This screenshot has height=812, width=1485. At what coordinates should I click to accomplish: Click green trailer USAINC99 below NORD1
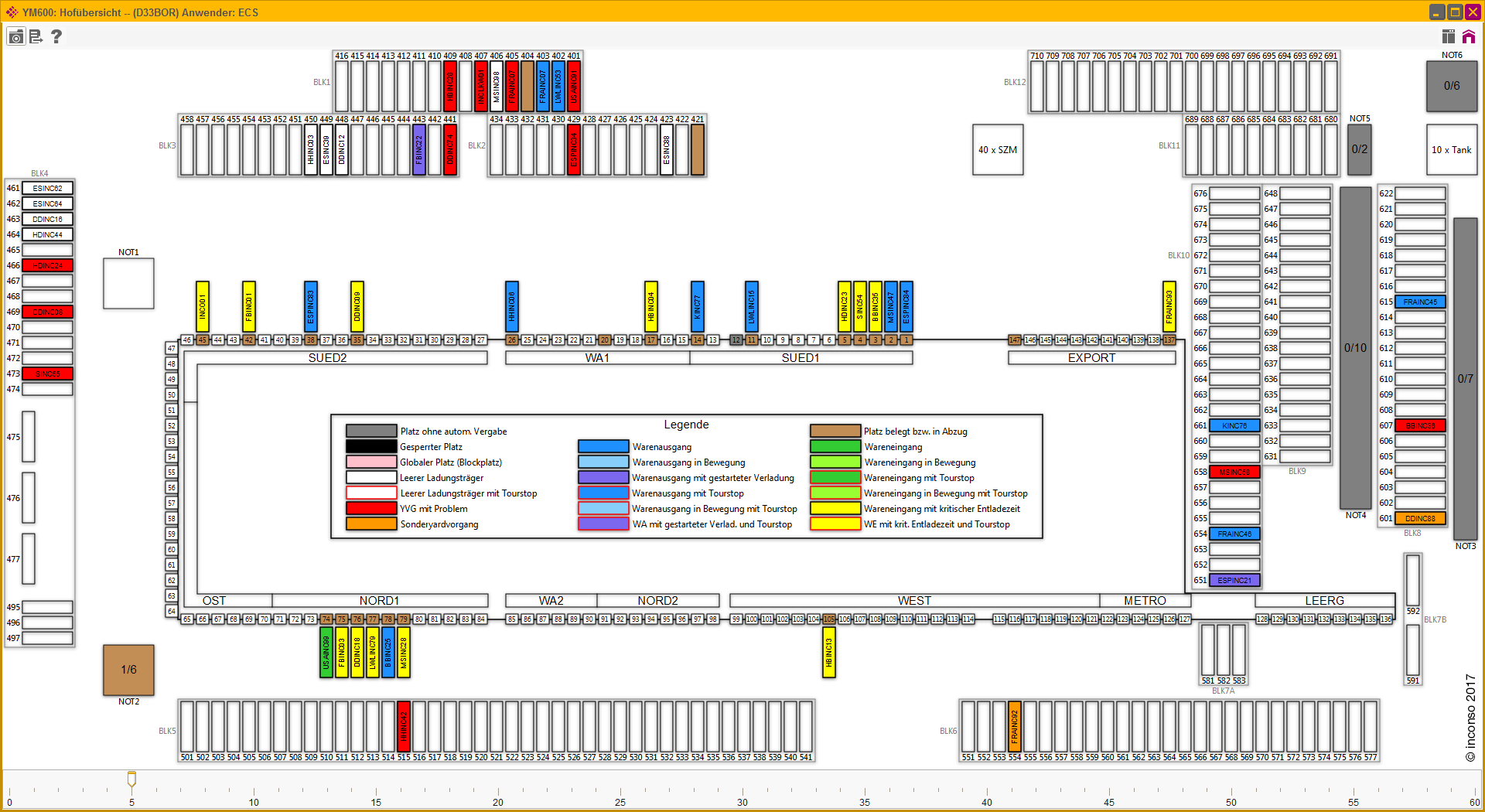(326, 653)
